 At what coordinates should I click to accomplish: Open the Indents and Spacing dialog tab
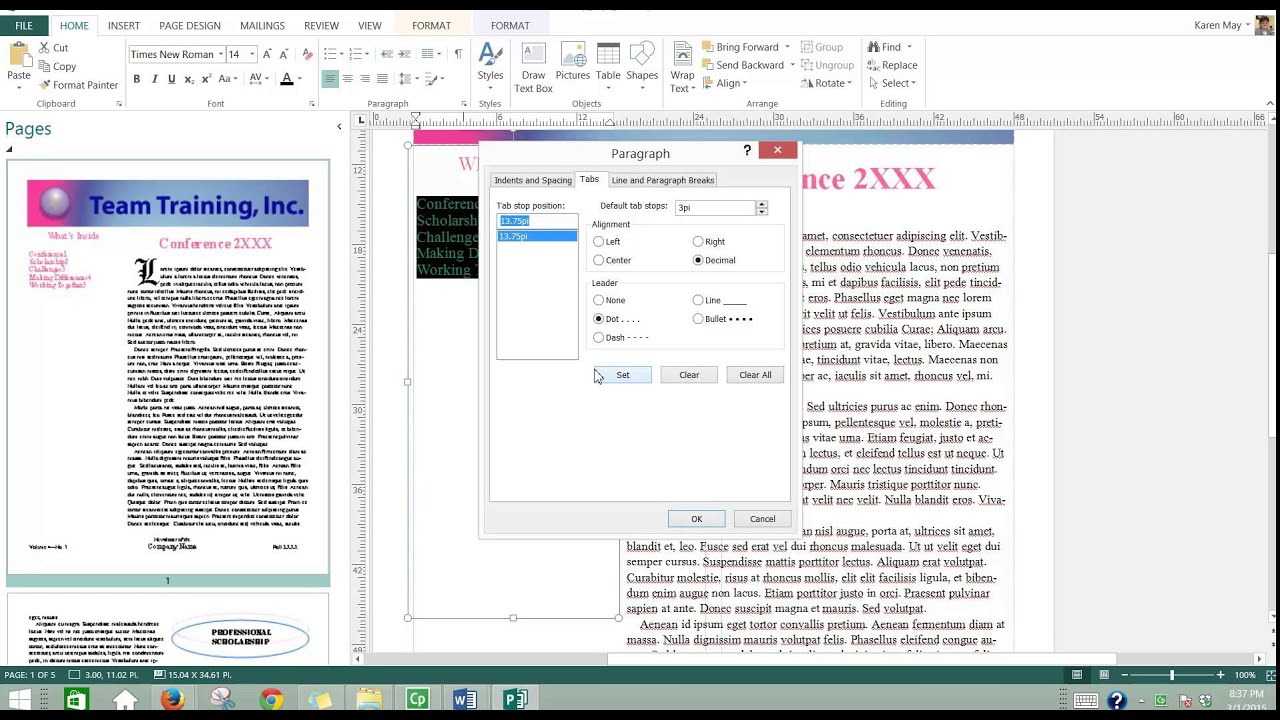click(533, 180)
